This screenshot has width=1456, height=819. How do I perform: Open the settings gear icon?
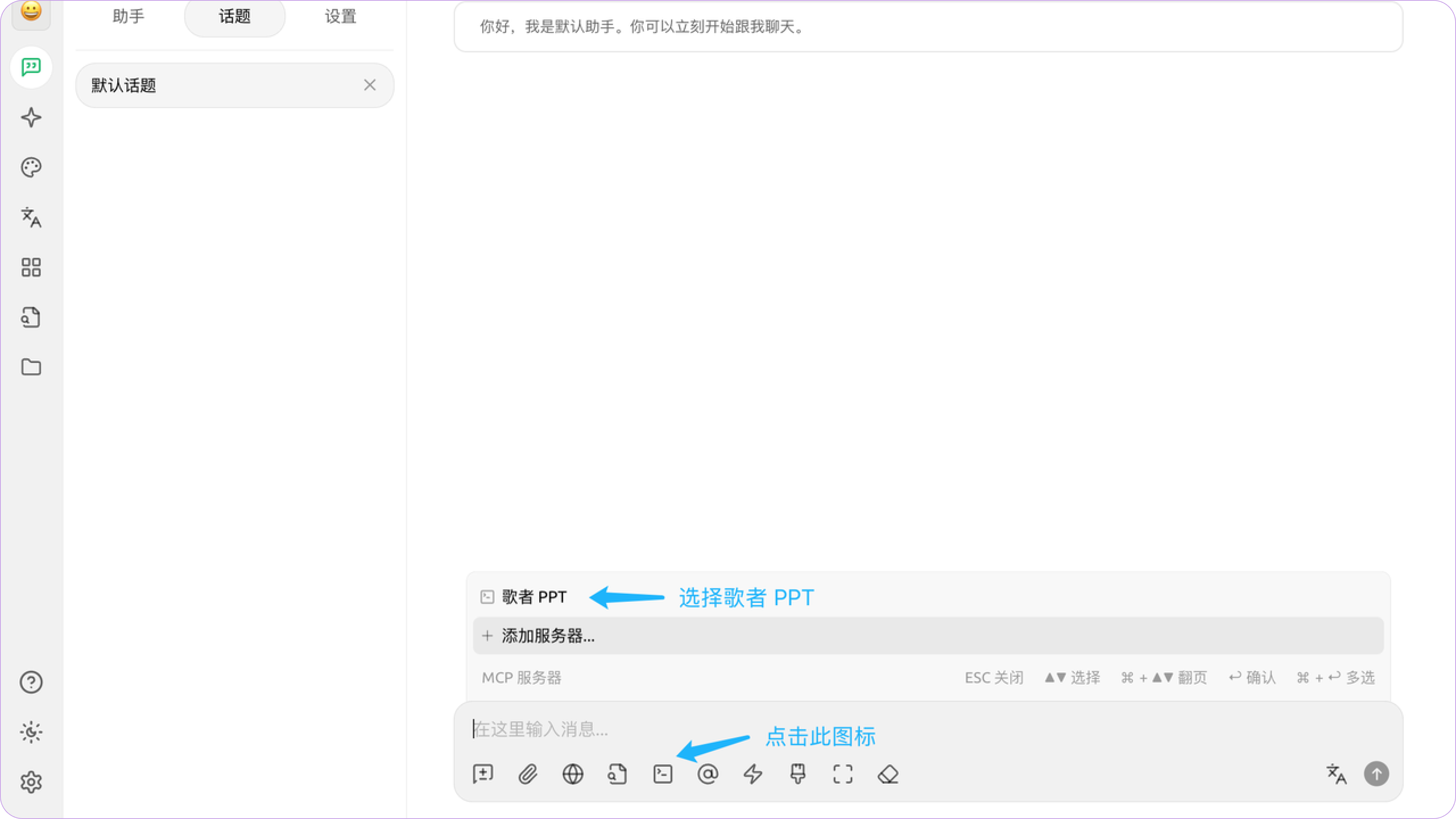pos(31,782)
